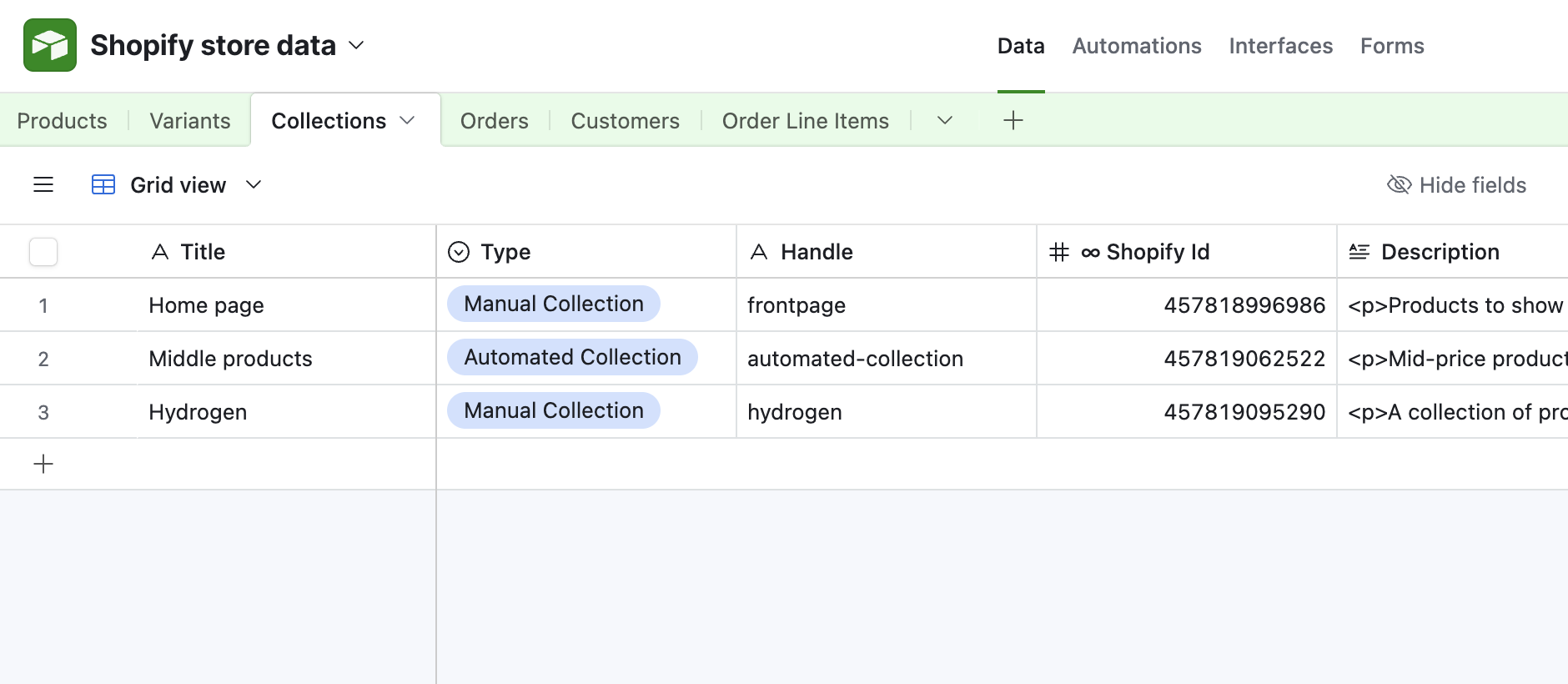Select row number 3
This screenshot has height=684, width=1568.
(x=43, y=412)
